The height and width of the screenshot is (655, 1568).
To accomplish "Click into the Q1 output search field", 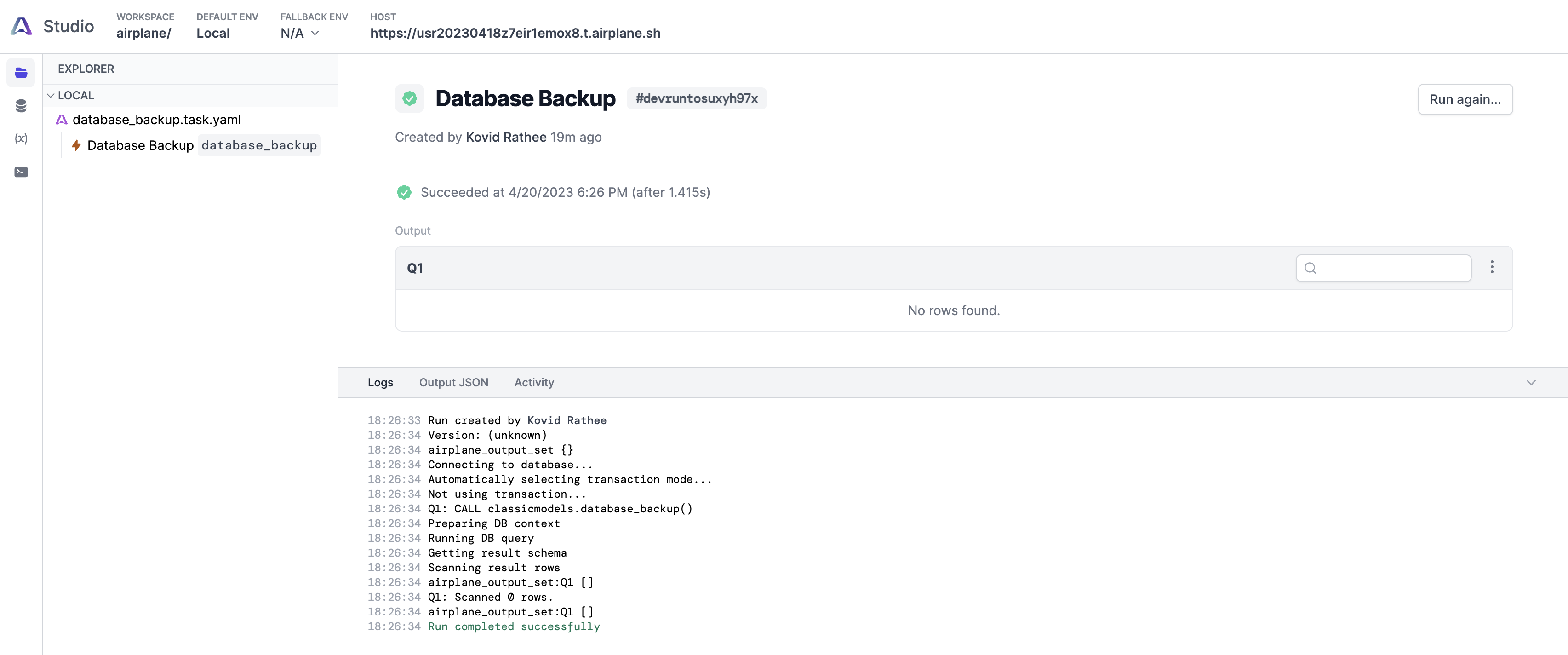I will point(1384,269).
